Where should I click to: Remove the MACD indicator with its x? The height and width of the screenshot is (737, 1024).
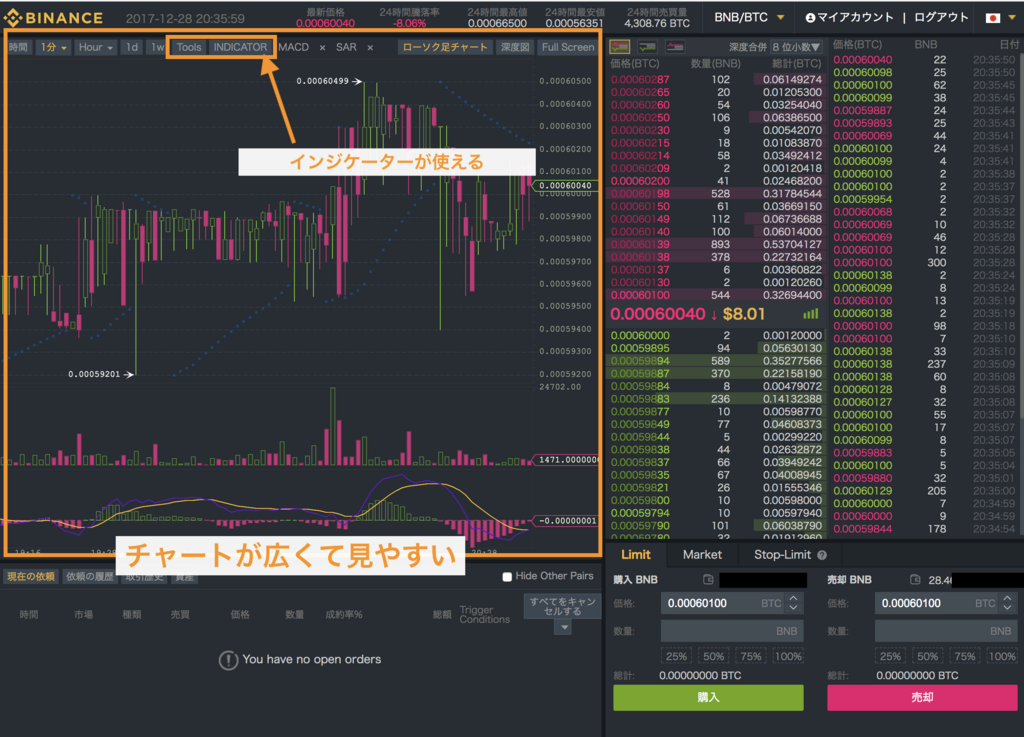(322, 48)
